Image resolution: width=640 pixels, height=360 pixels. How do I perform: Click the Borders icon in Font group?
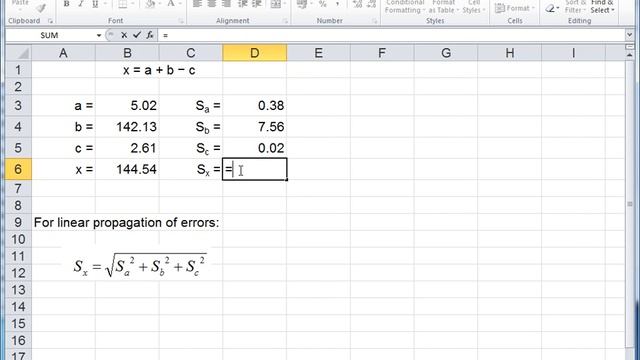[122, 4]
